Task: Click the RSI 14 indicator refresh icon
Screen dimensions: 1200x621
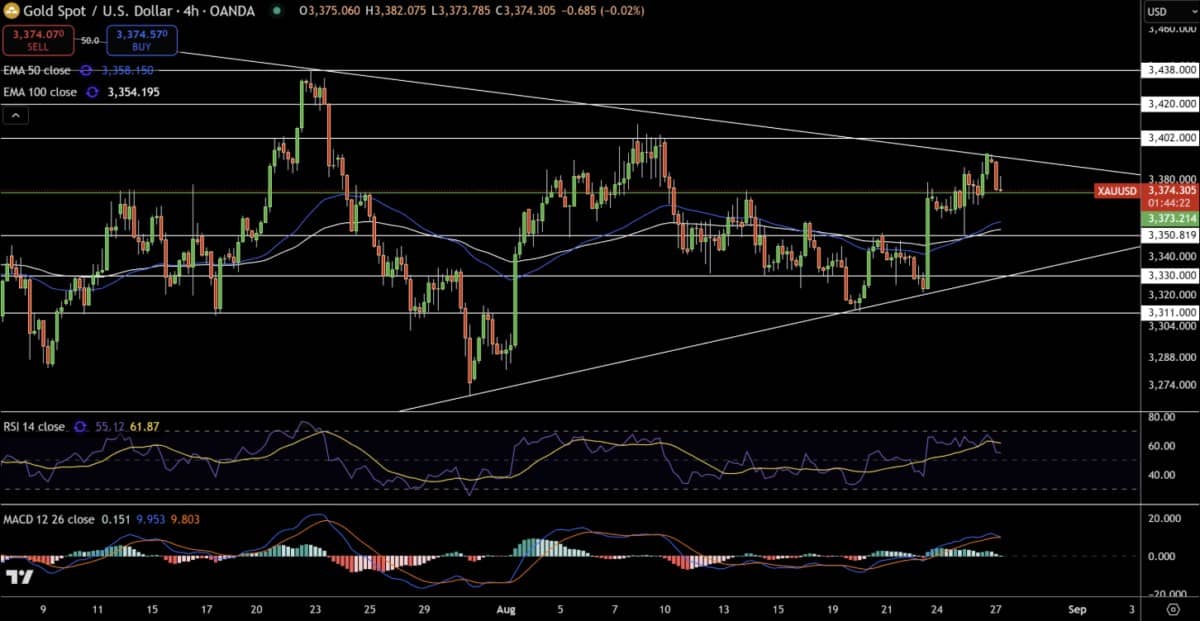Action: [80, 427]
